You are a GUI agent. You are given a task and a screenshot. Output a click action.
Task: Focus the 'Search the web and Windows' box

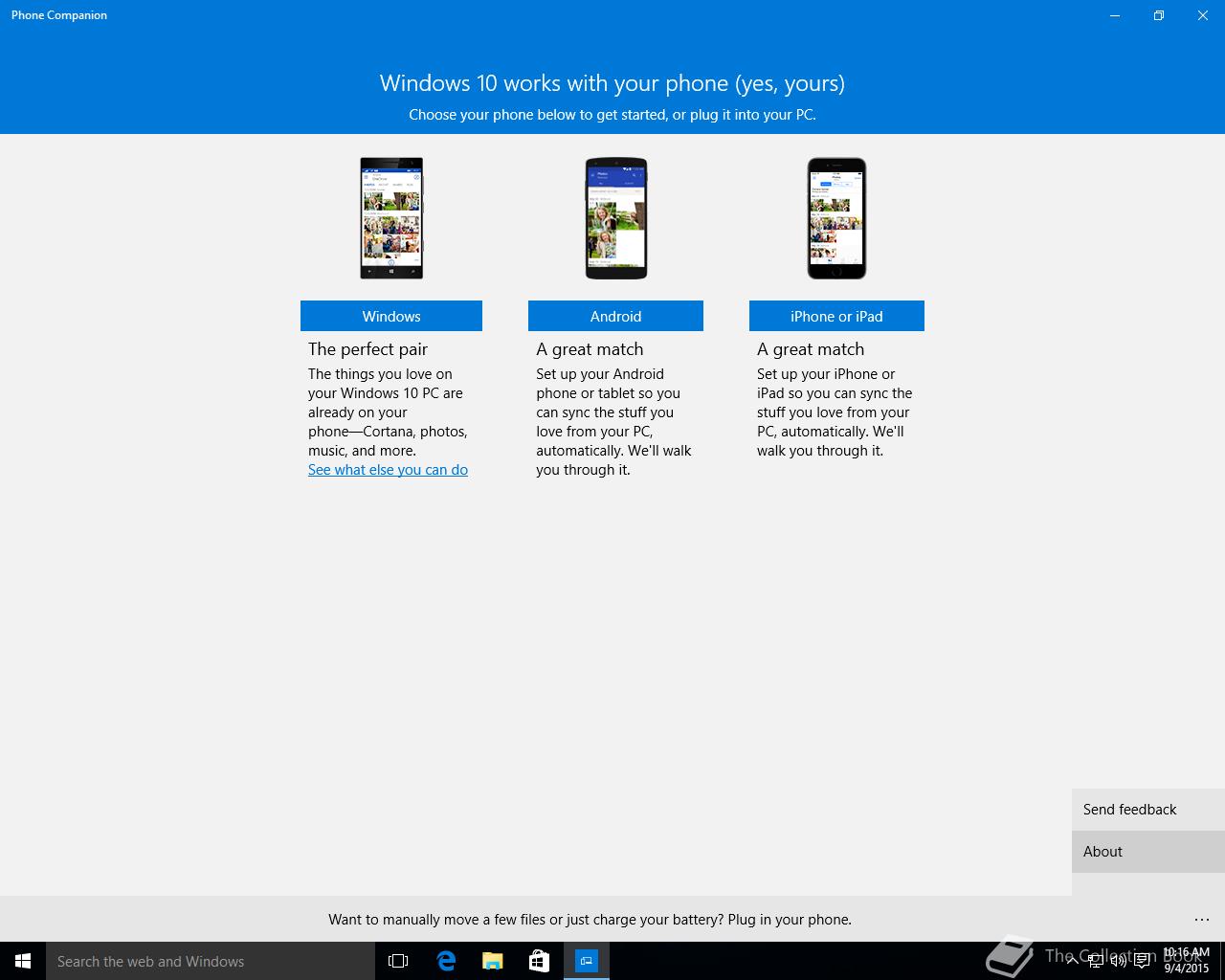click(x=211, y=961)
